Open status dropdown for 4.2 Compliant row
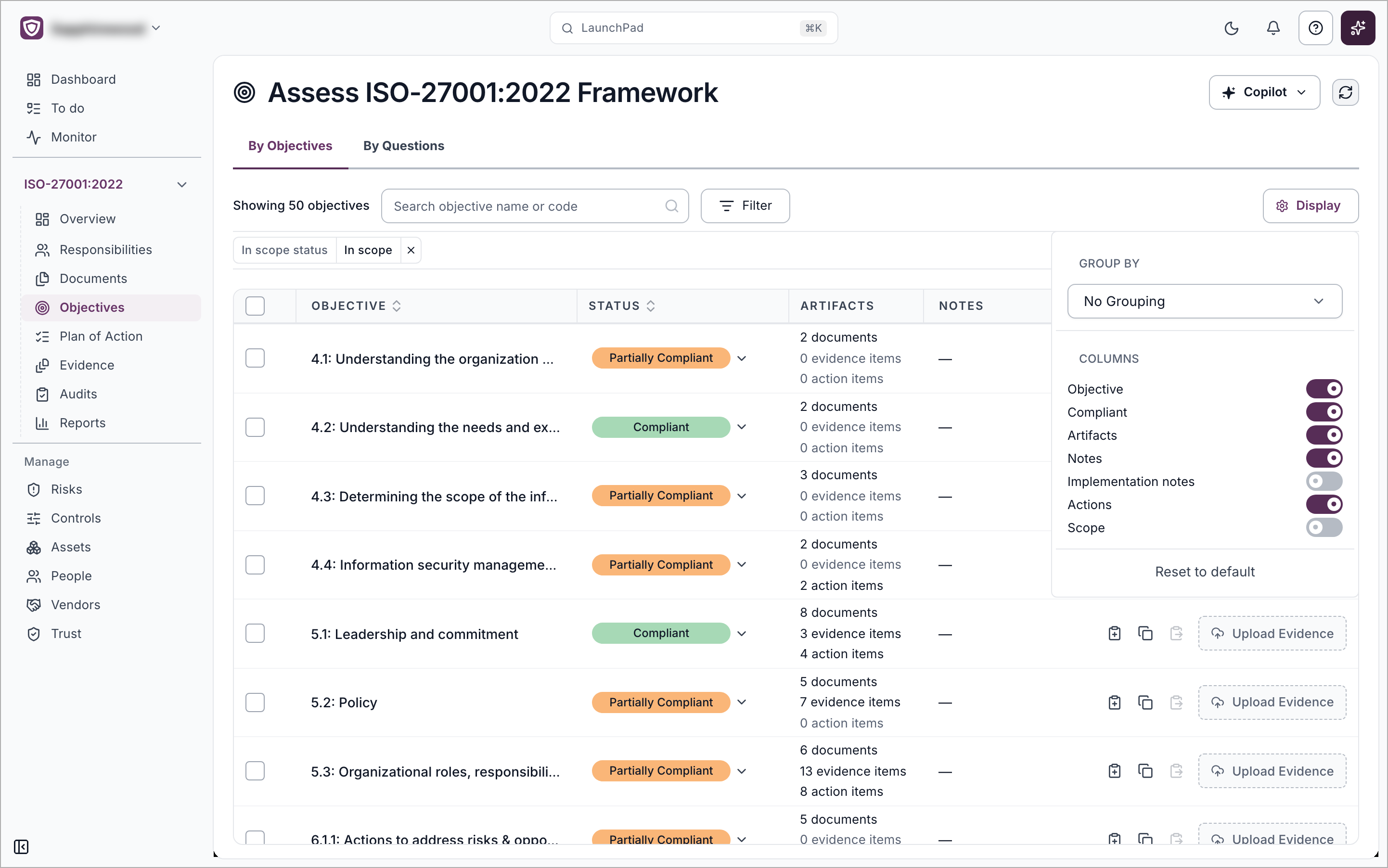 [741, 427]
